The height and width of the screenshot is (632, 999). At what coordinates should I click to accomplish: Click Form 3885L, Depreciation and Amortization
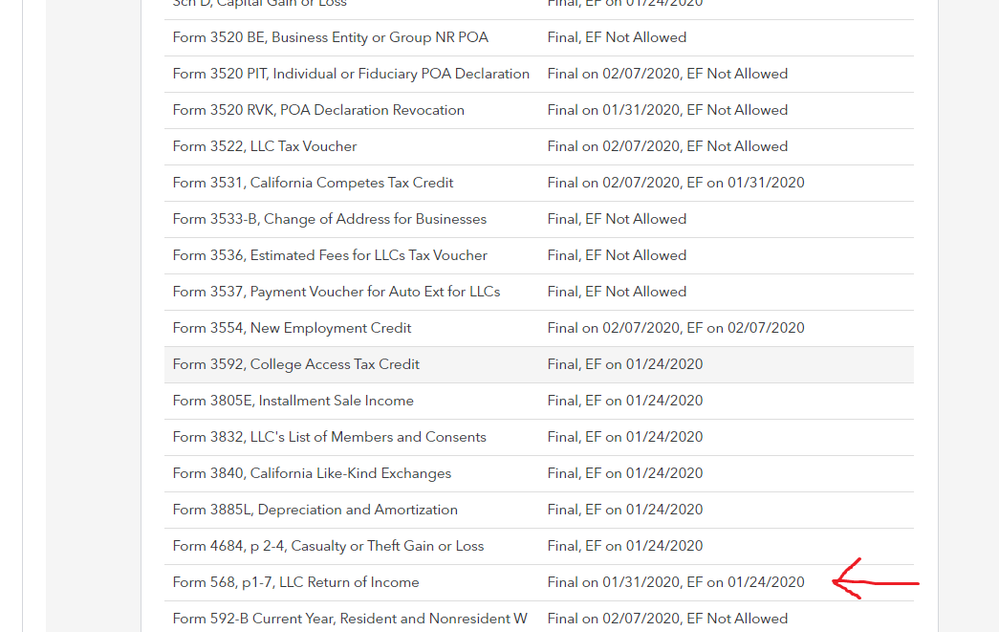coord(315,510)
